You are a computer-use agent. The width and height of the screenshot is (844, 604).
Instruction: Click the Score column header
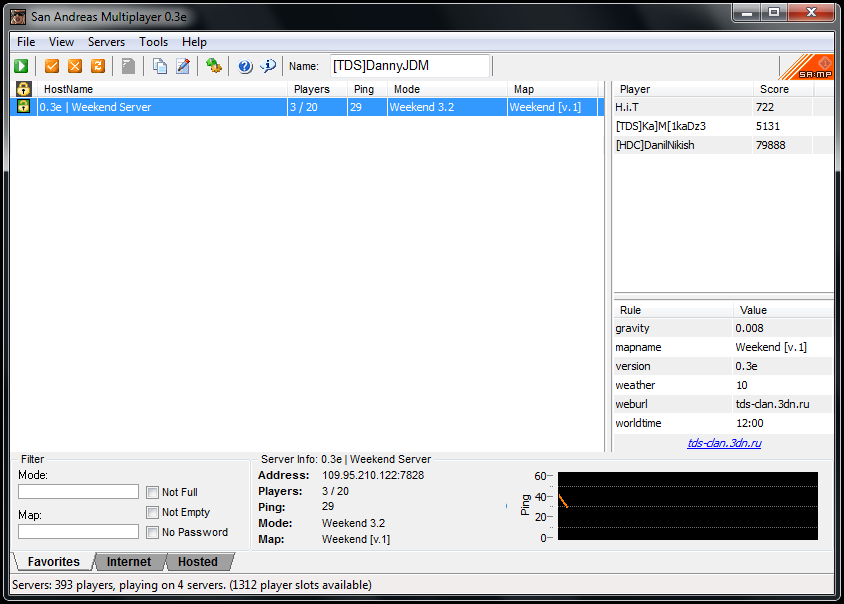pos(783,89)
